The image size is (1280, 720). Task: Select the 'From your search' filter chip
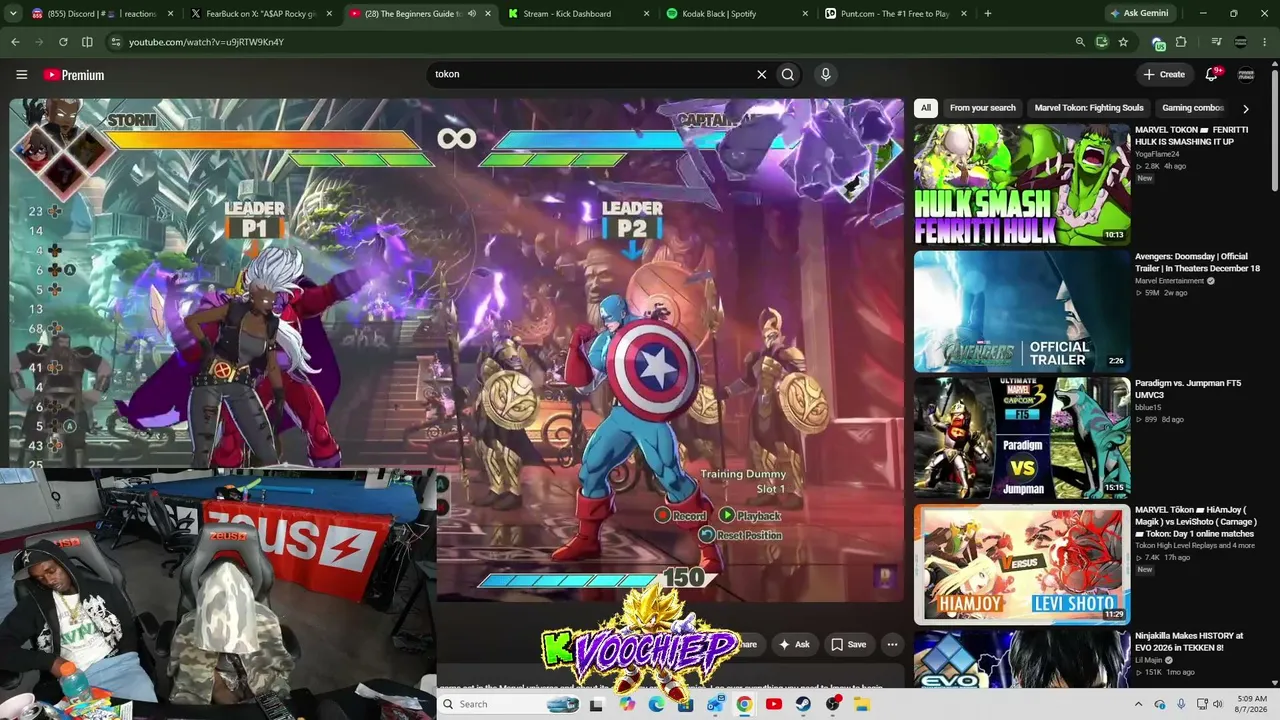(x=982, y=108)
